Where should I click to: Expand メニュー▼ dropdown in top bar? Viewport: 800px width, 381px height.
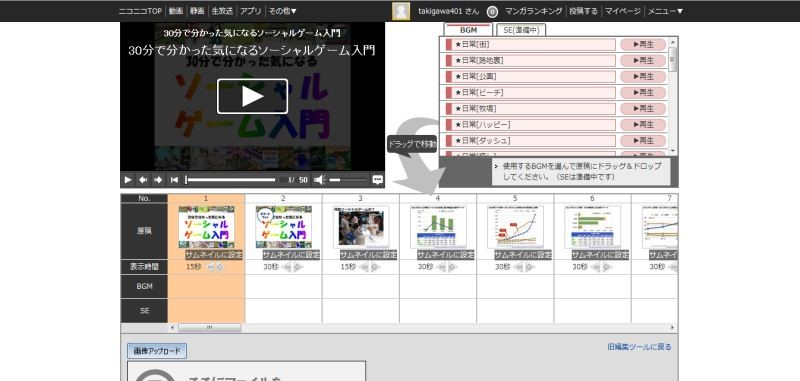coord(665,11)
